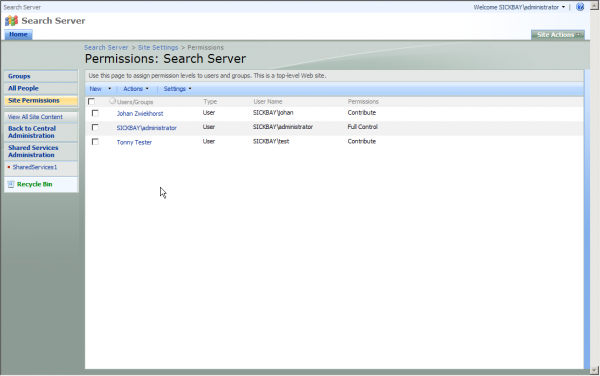Screen dimensions: 600x376
Task: Switch to the Home tab
Action: pyautogui.click(x=18, y=34)
